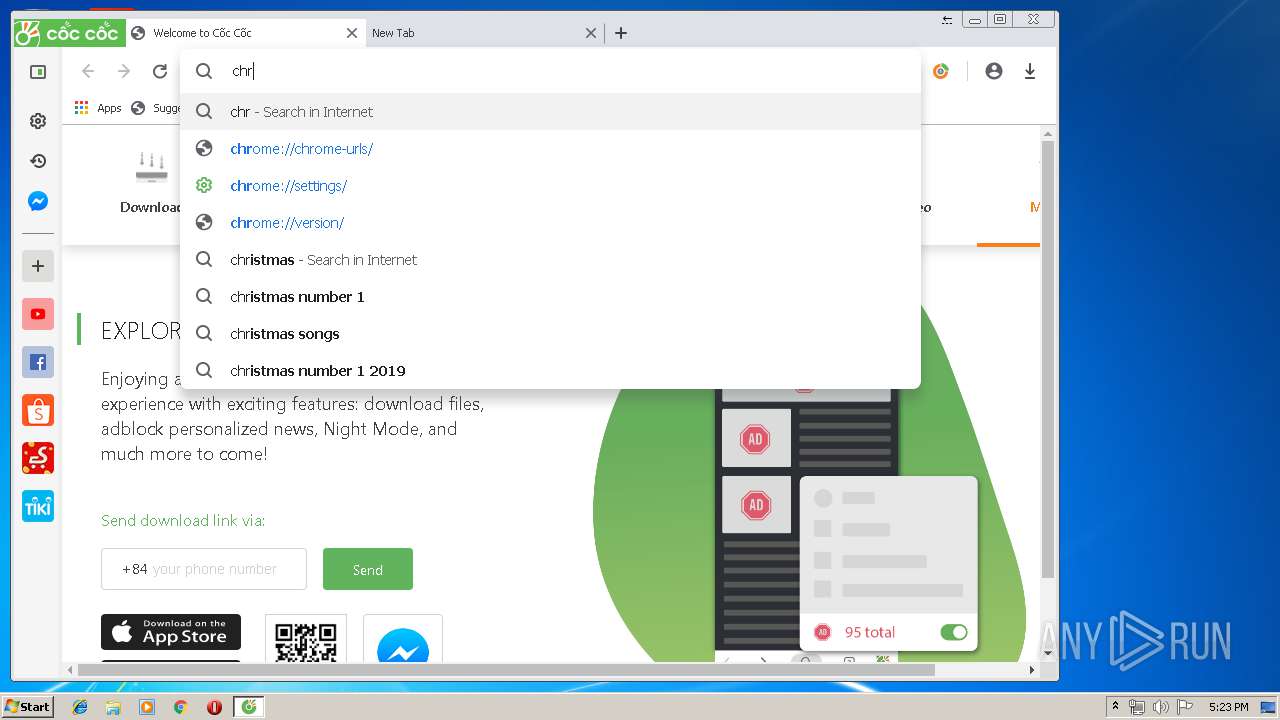Screen dimensions: 1280x720
Task: Open the Action Center flag icon
Action: click(1184, 707)
